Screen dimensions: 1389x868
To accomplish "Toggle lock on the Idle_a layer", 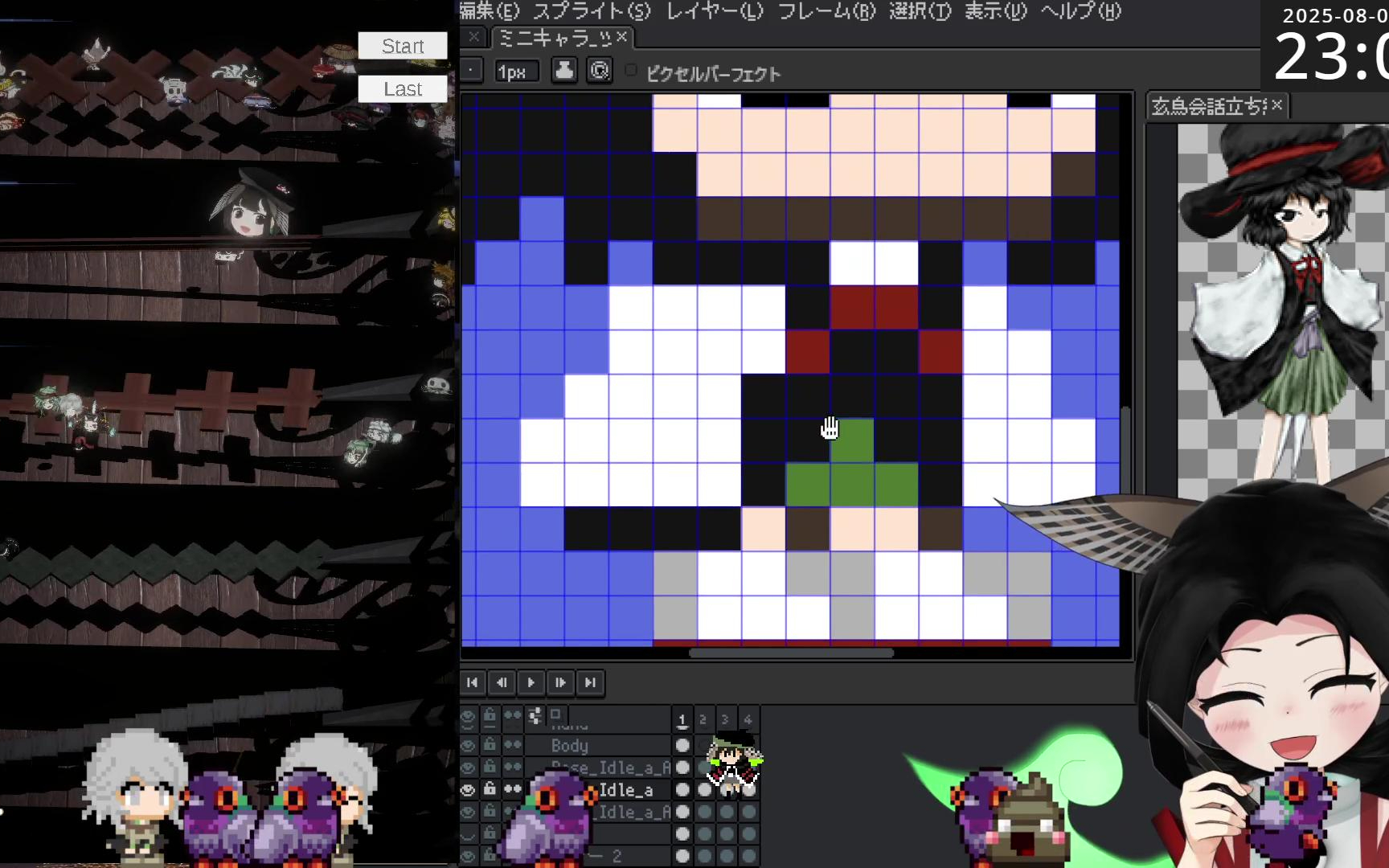I will point(490,789).
